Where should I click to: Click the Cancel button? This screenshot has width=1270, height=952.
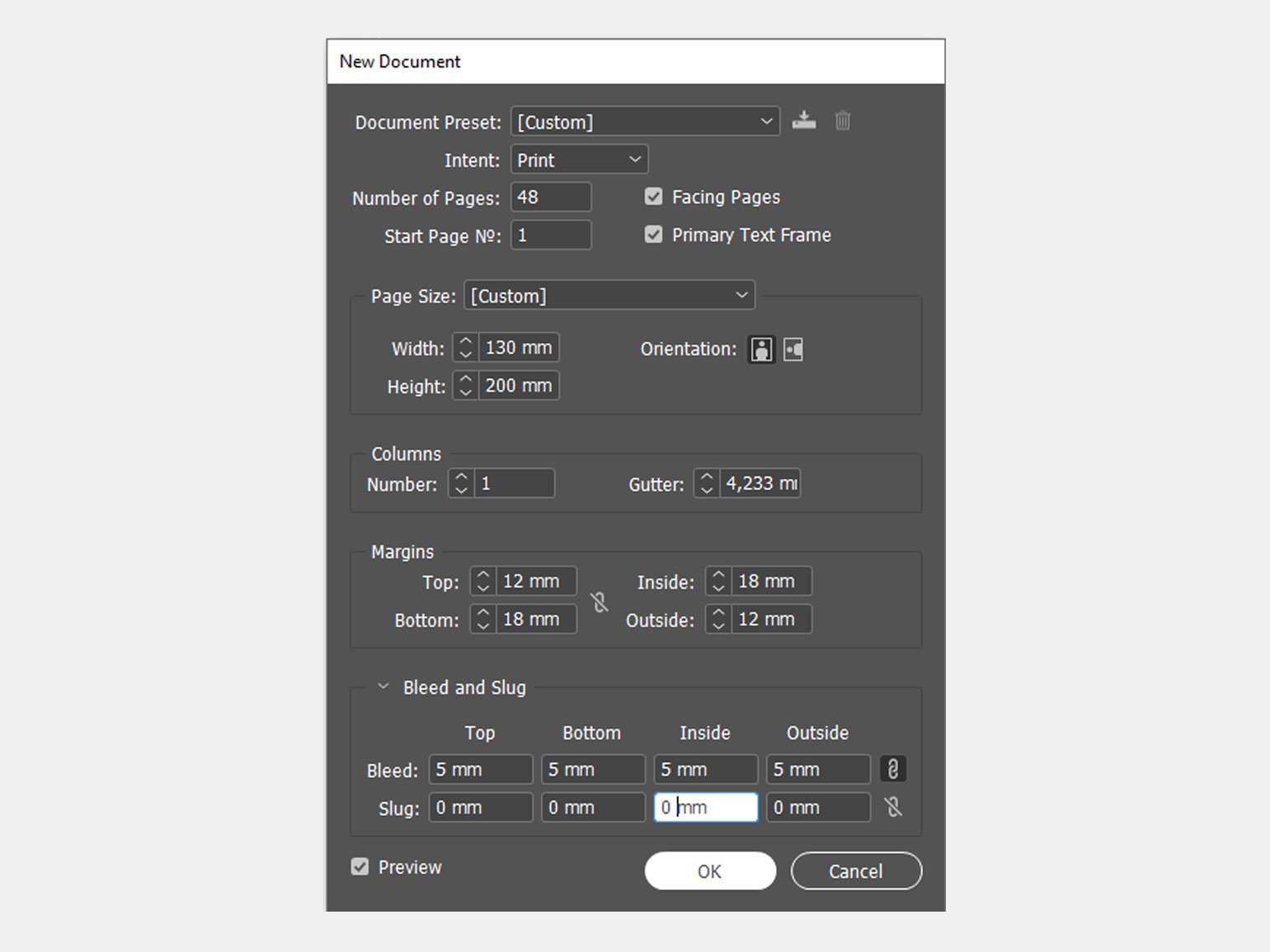pos(855,871)
